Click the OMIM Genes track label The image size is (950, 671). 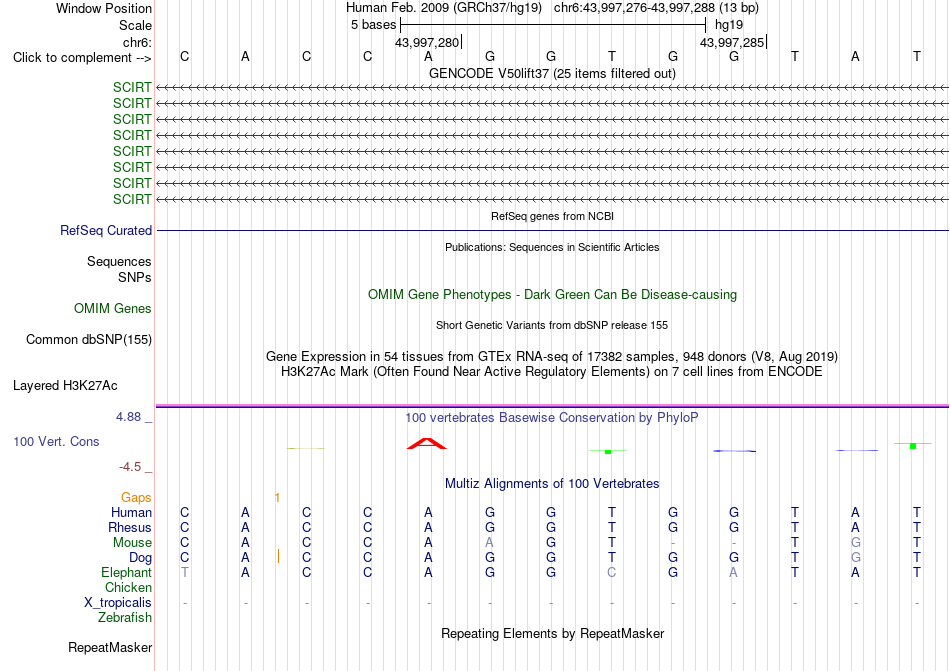pos(113,308)
